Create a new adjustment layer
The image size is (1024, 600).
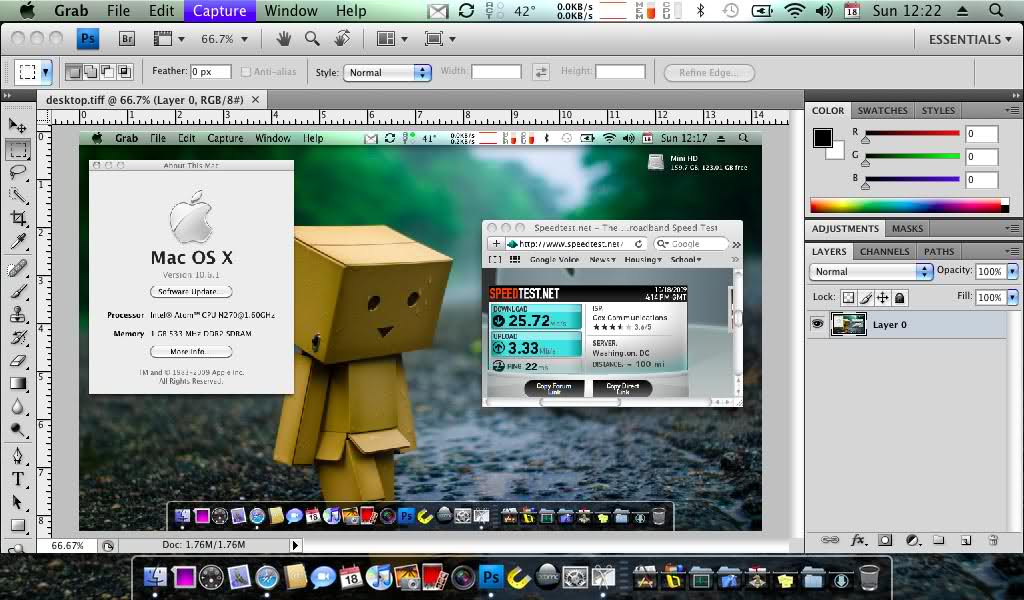tap(913, 540)
